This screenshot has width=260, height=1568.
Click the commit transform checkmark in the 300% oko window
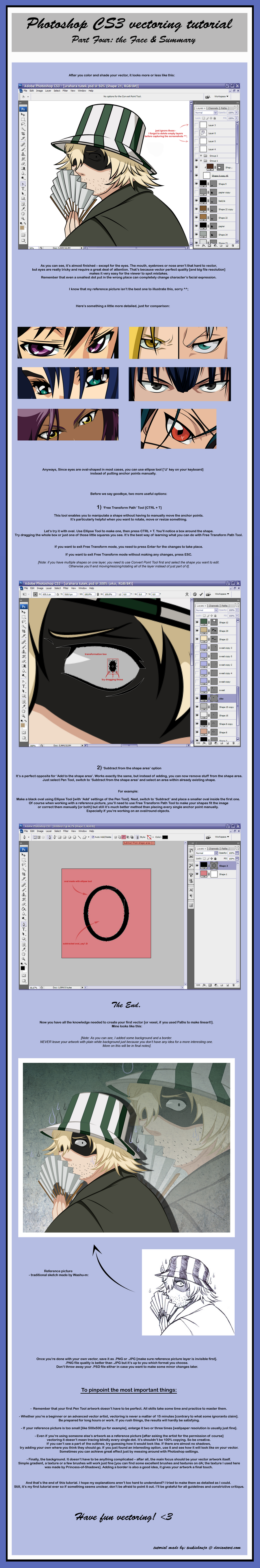click(201, 595)
